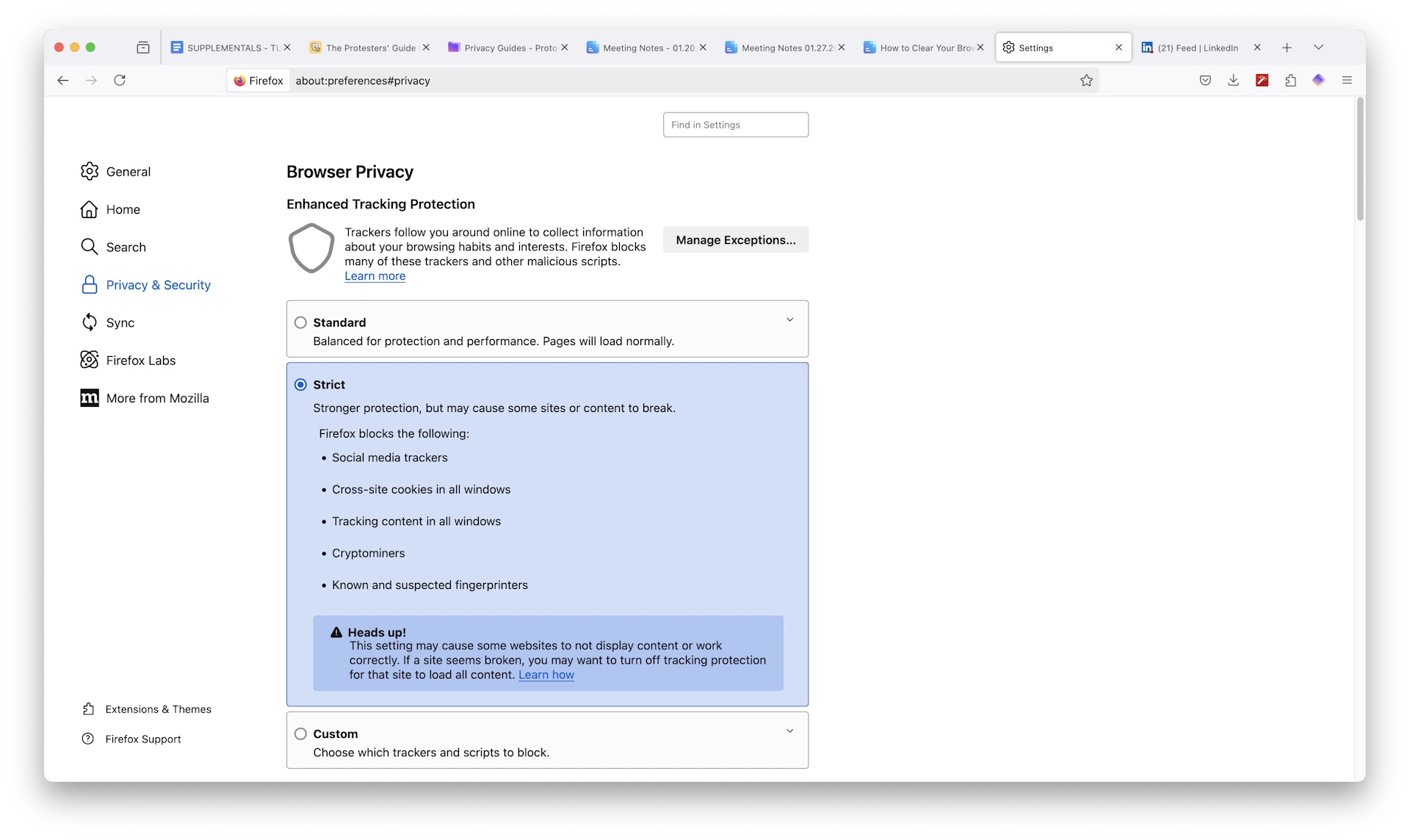This screenshot has height=840, width=1410.
Task: Open the Downloads panel icon
Action: (x=1233, y=80)
